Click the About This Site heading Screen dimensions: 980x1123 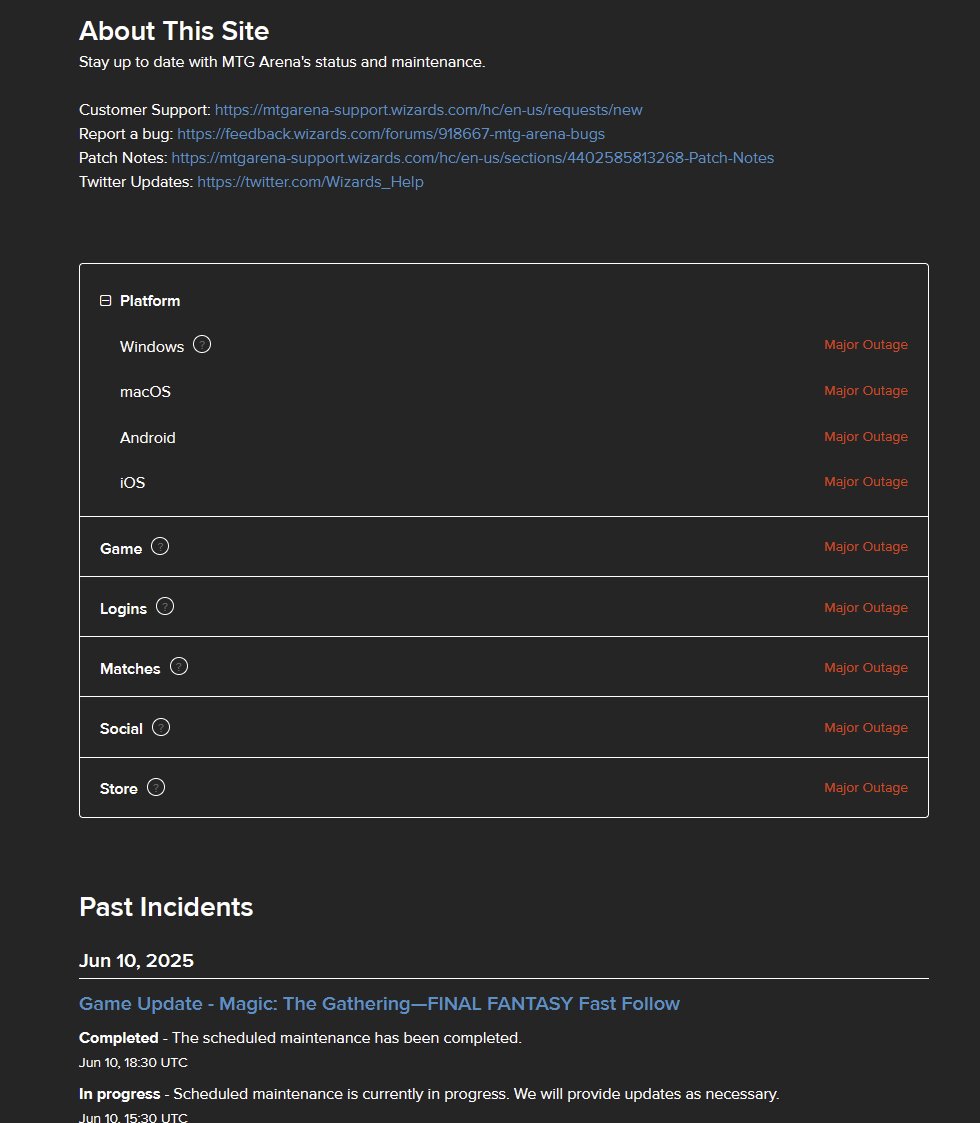[174, 31]
